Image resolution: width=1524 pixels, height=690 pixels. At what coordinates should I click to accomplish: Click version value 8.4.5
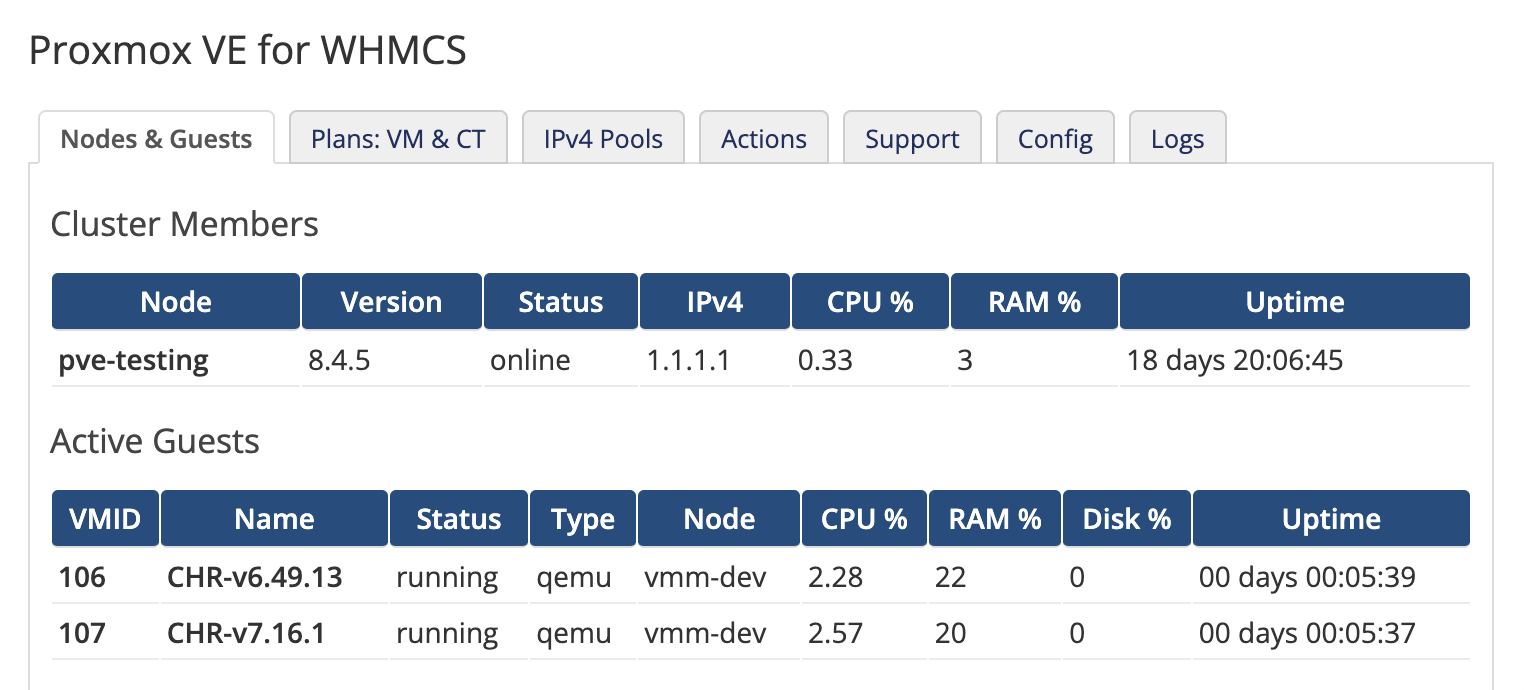[x=339, y=360]
